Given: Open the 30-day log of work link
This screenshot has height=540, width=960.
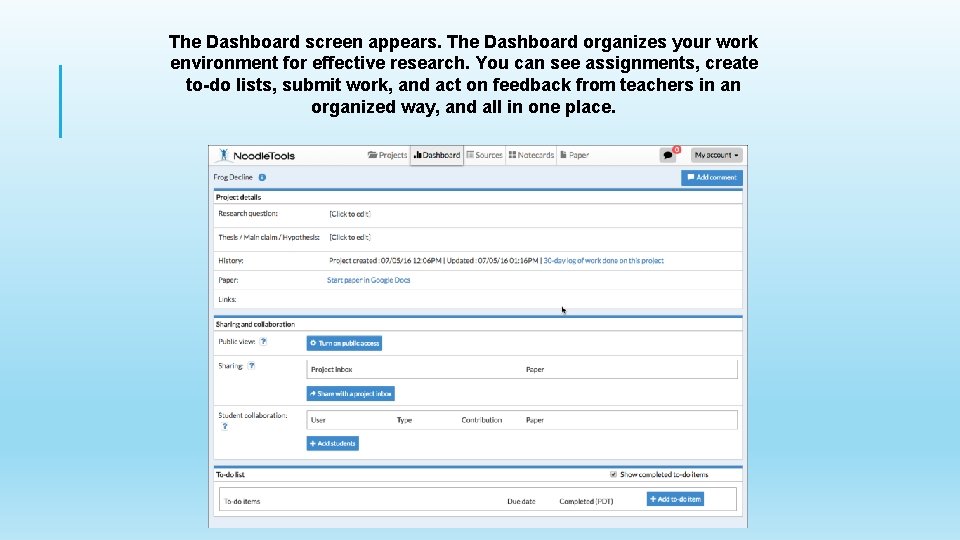Looking at the screenshot, I should 604,261.
